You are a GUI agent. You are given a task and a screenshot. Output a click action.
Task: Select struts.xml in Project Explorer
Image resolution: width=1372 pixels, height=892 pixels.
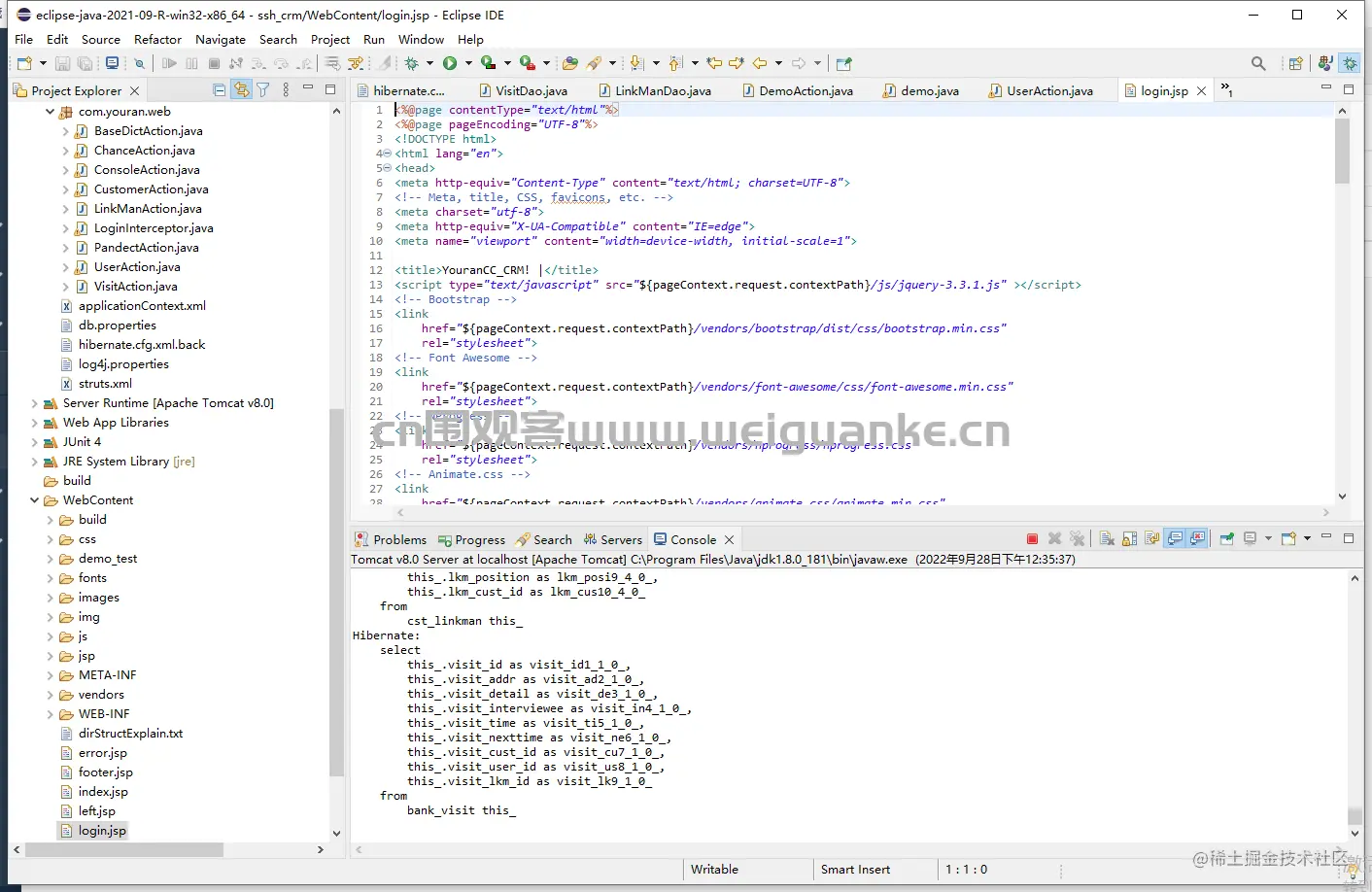(105, 384)
